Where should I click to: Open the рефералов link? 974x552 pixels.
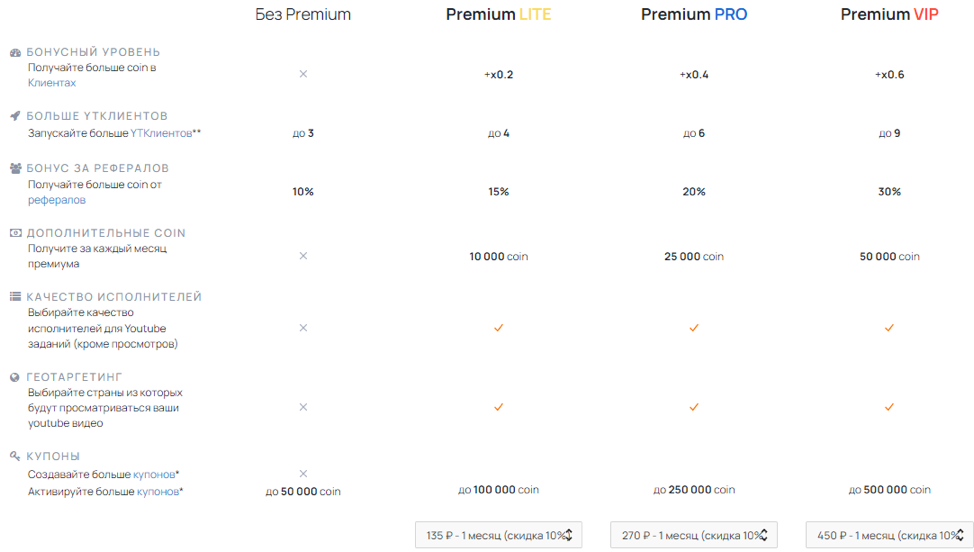tap(57, 200)
